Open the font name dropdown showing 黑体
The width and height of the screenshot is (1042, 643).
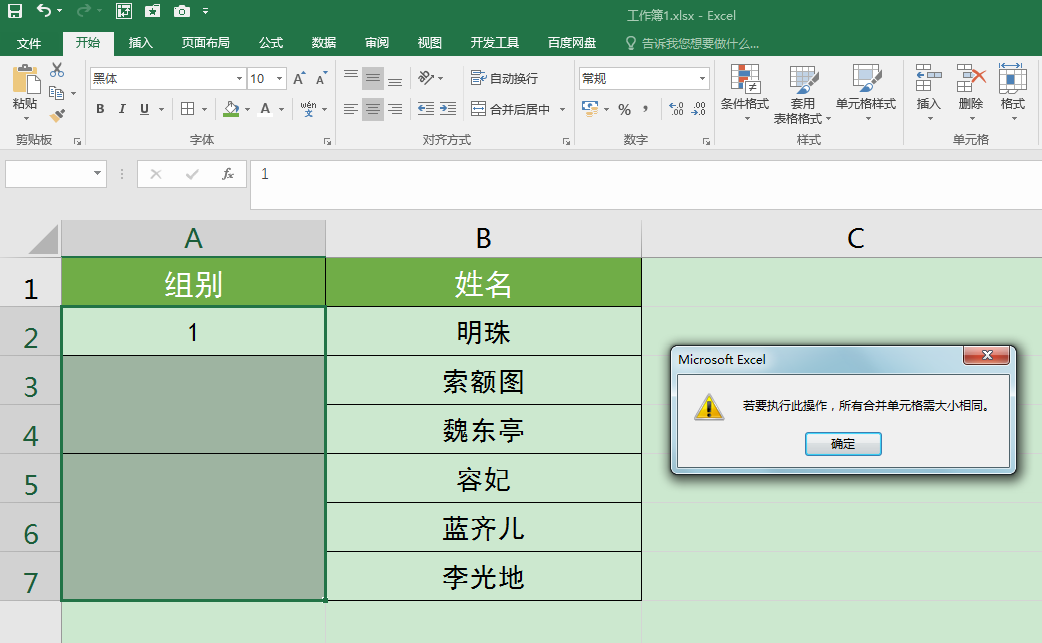click(x=239, y=77)
